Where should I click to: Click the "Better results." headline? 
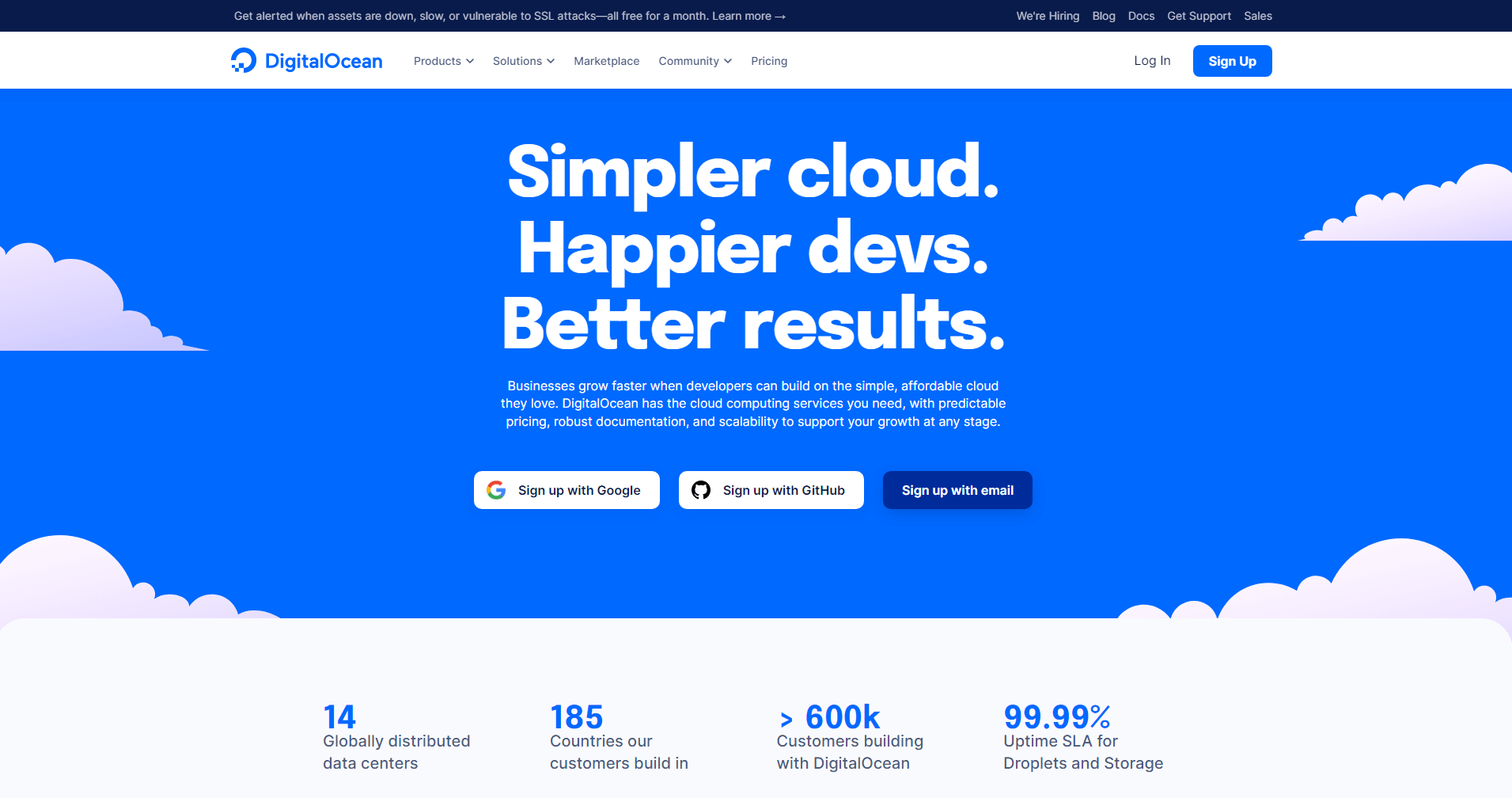pyautogui.click(x=753, y=323)
